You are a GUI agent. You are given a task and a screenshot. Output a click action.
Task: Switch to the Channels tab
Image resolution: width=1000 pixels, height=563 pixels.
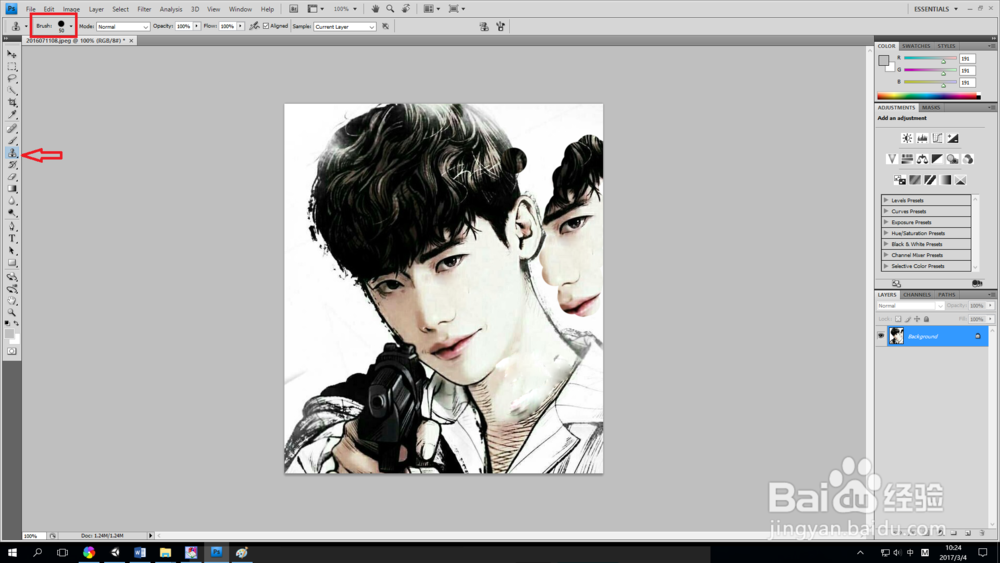916,295
